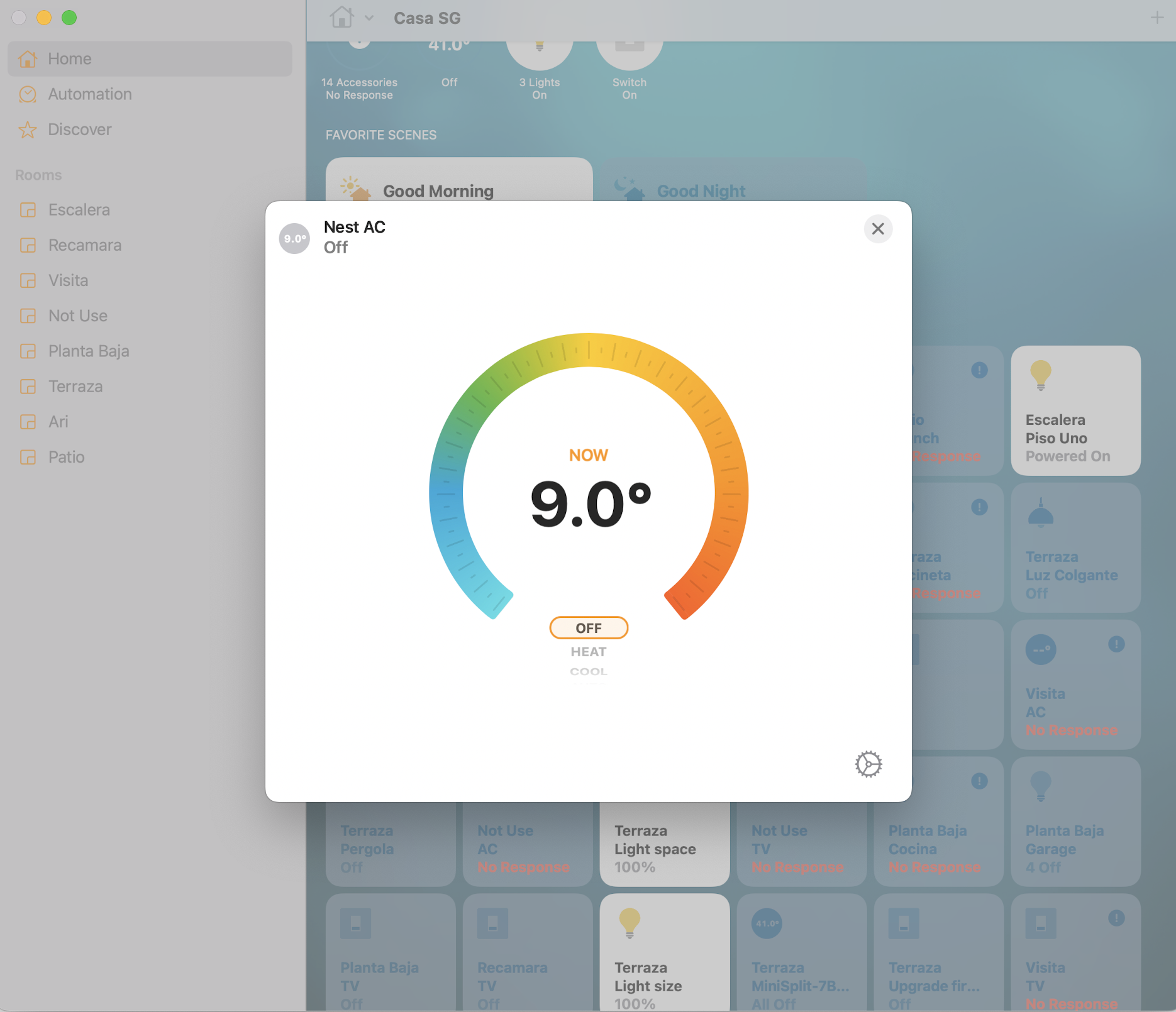Click the thermostat temperature dial ring
The width and height of the screenshot is (1176, 1012).
point(589,350)
